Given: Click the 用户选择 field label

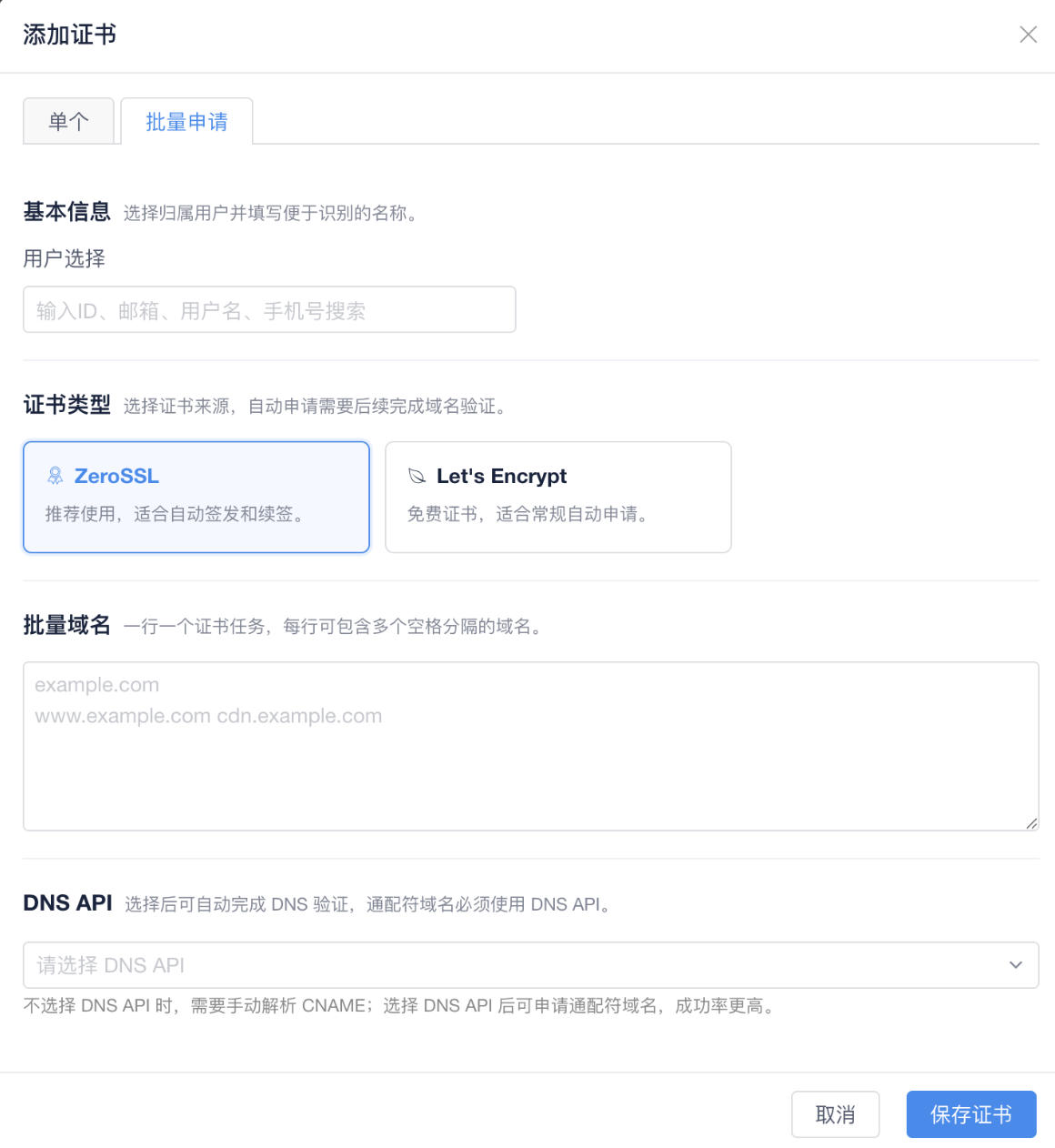Looking at the screenshot, I should [64, 258].
